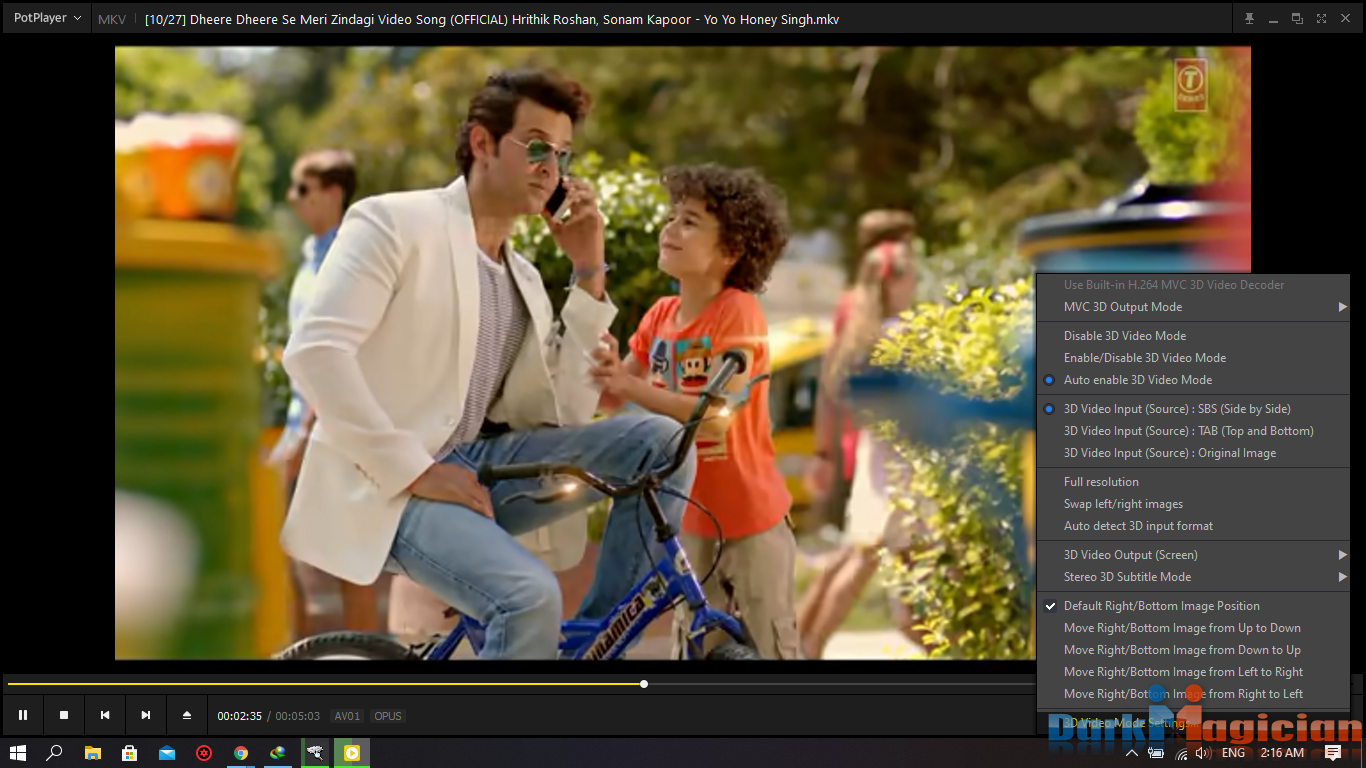The width and height of the screenshot is (1366, 768).
Task: Open Microsoft Store from taskbar
Action: pyautogui.click(x=129, y=753)
